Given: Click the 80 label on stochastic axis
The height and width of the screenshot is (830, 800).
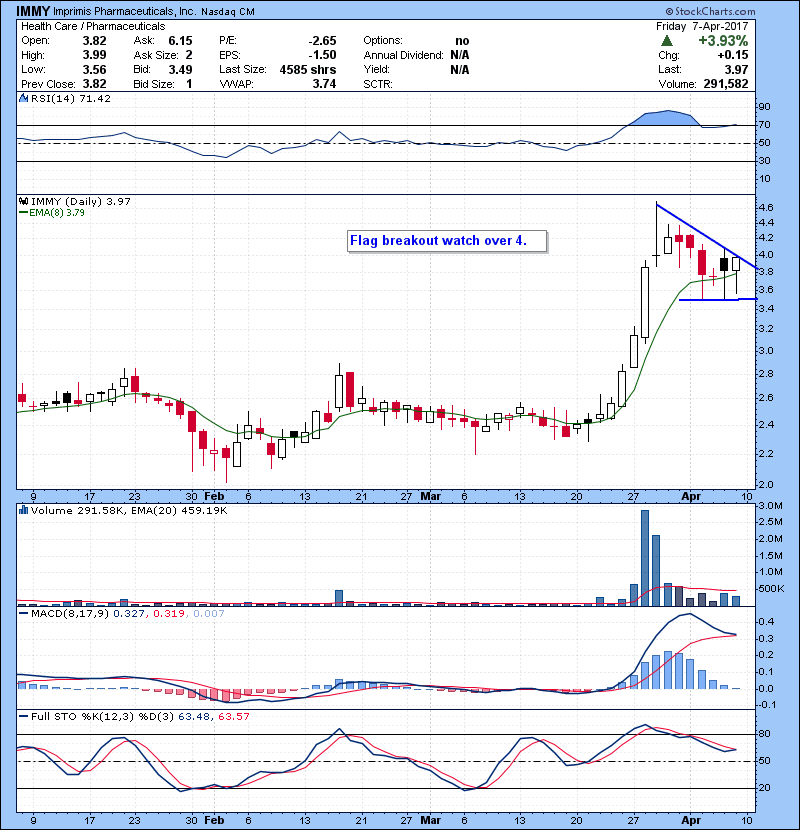Looking at the screenshot, I should 765,734.
